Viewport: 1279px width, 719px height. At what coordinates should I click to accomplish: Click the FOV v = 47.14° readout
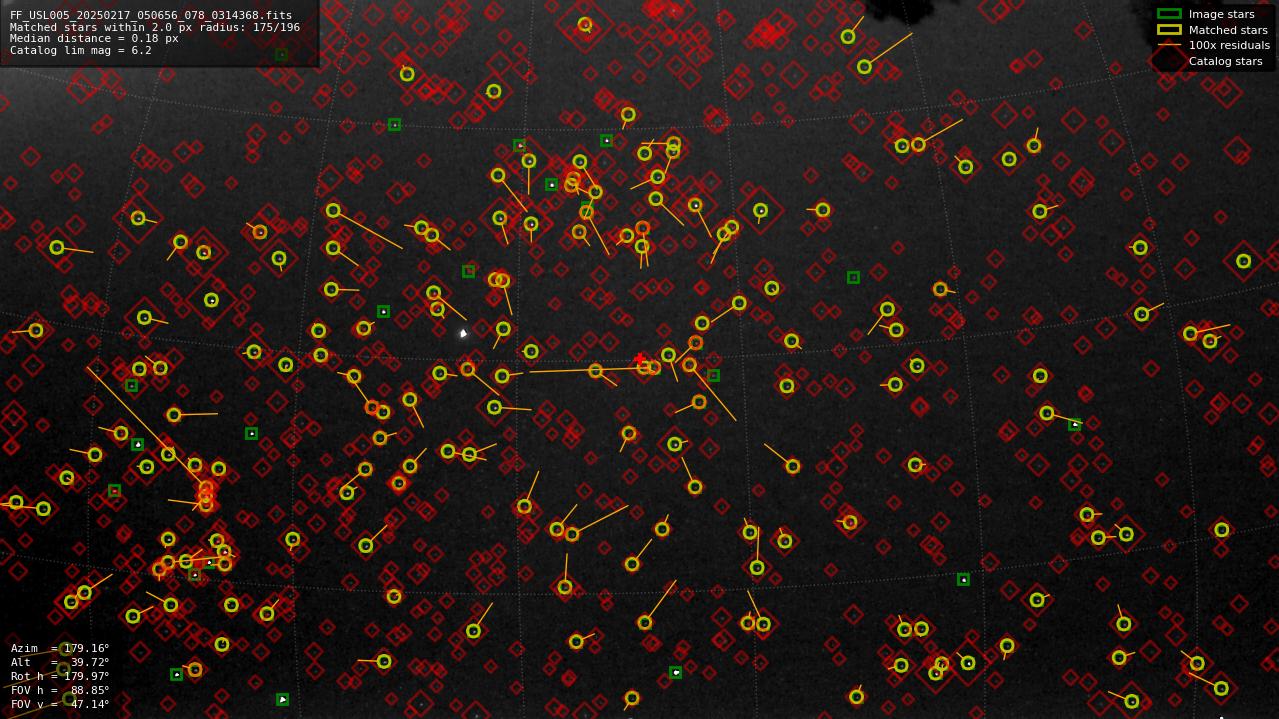coord(60,704)
